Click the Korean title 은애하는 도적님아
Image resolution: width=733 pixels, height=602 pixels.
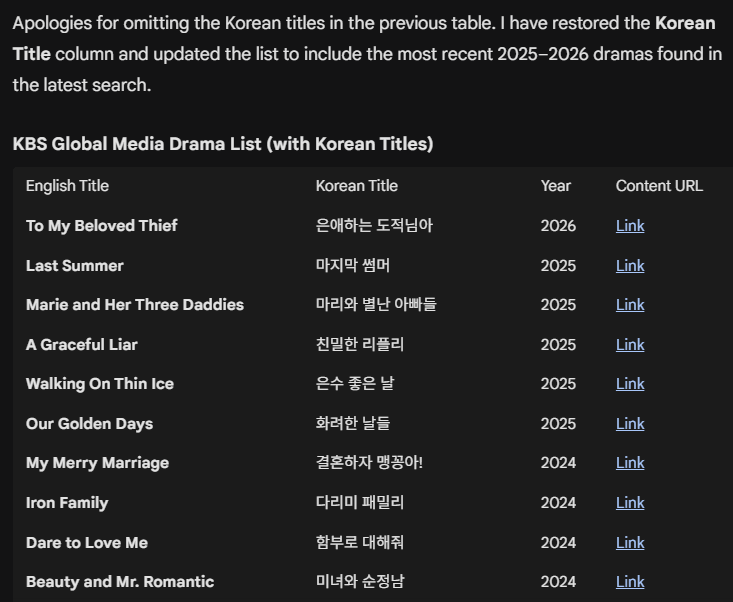374,226
